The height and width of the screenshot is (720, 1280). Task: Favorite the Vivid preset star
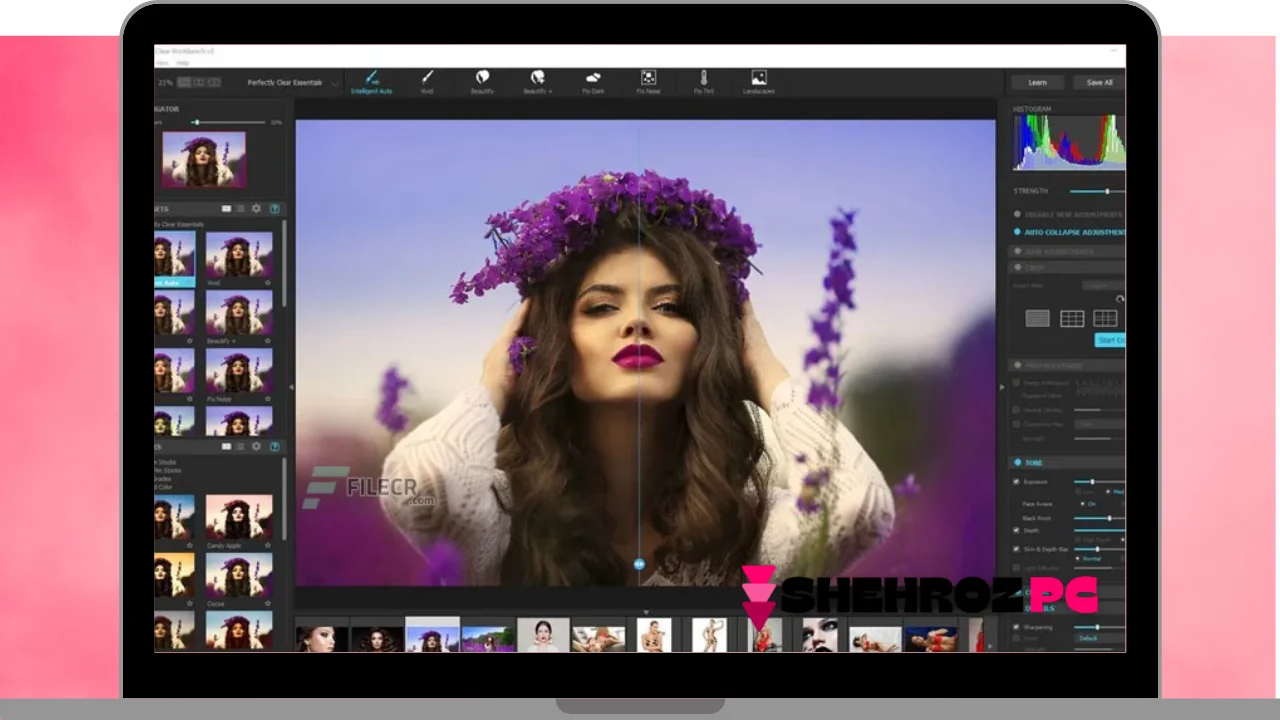267,283
